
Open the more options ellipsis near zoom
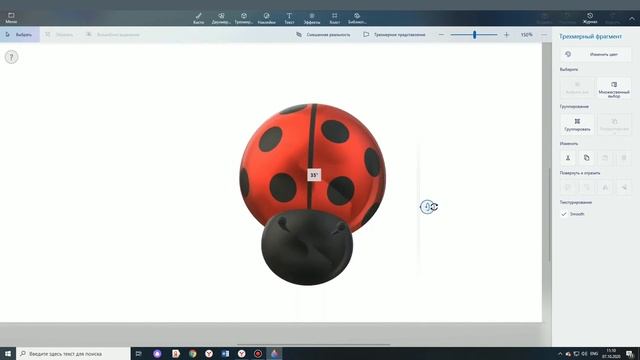tap(544, 35)
